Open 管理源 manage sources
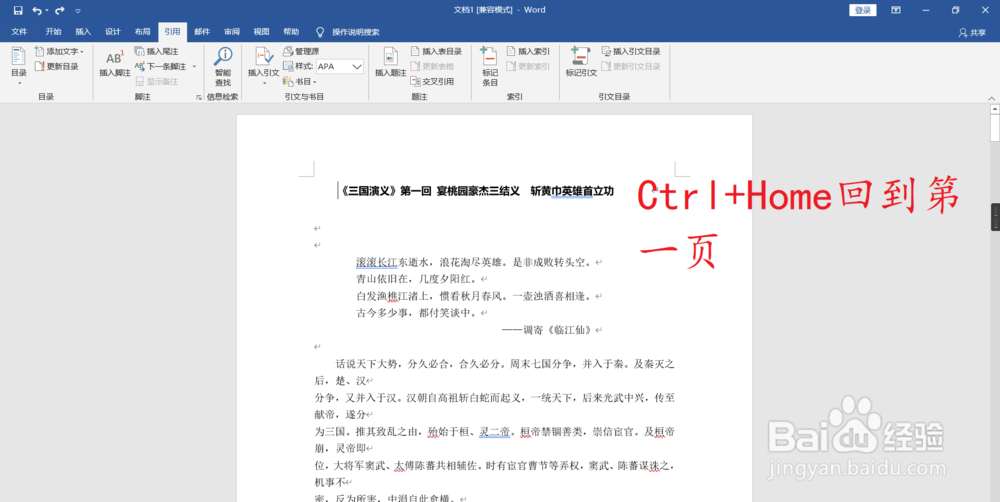 tap(301, 51)
